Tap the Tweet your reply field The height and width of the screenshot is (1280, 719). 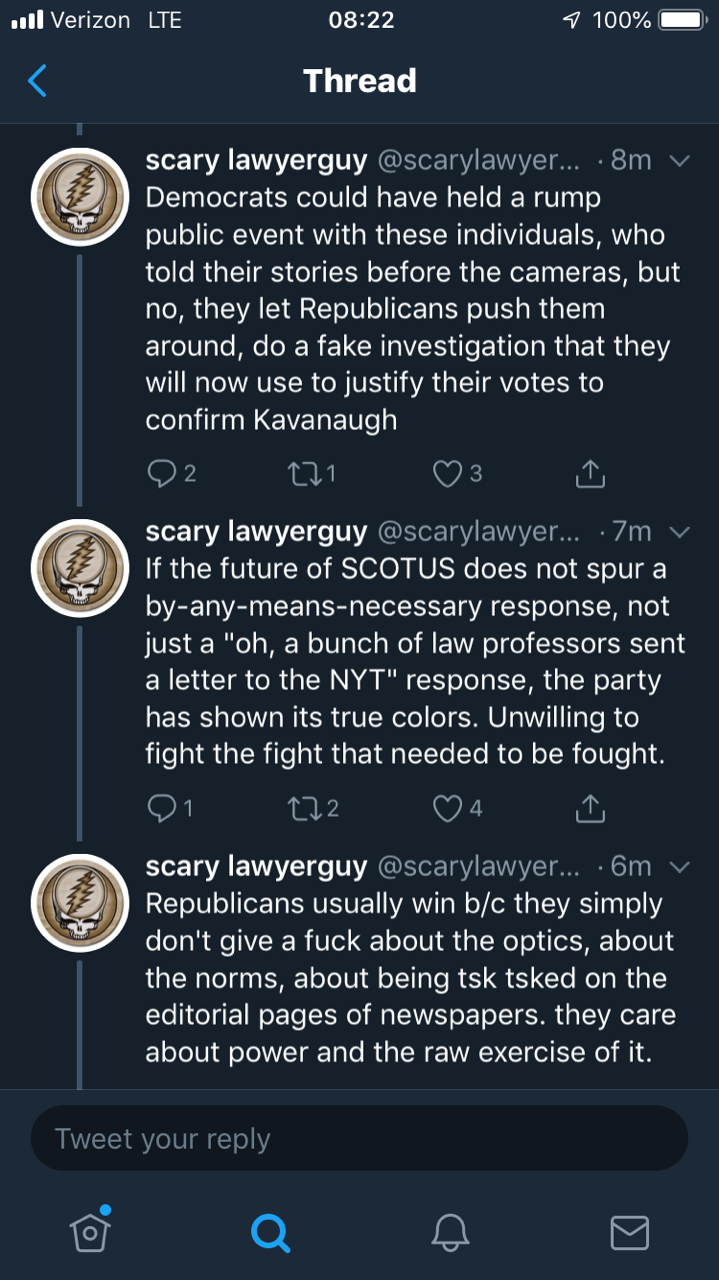[x=359, y=1138]
